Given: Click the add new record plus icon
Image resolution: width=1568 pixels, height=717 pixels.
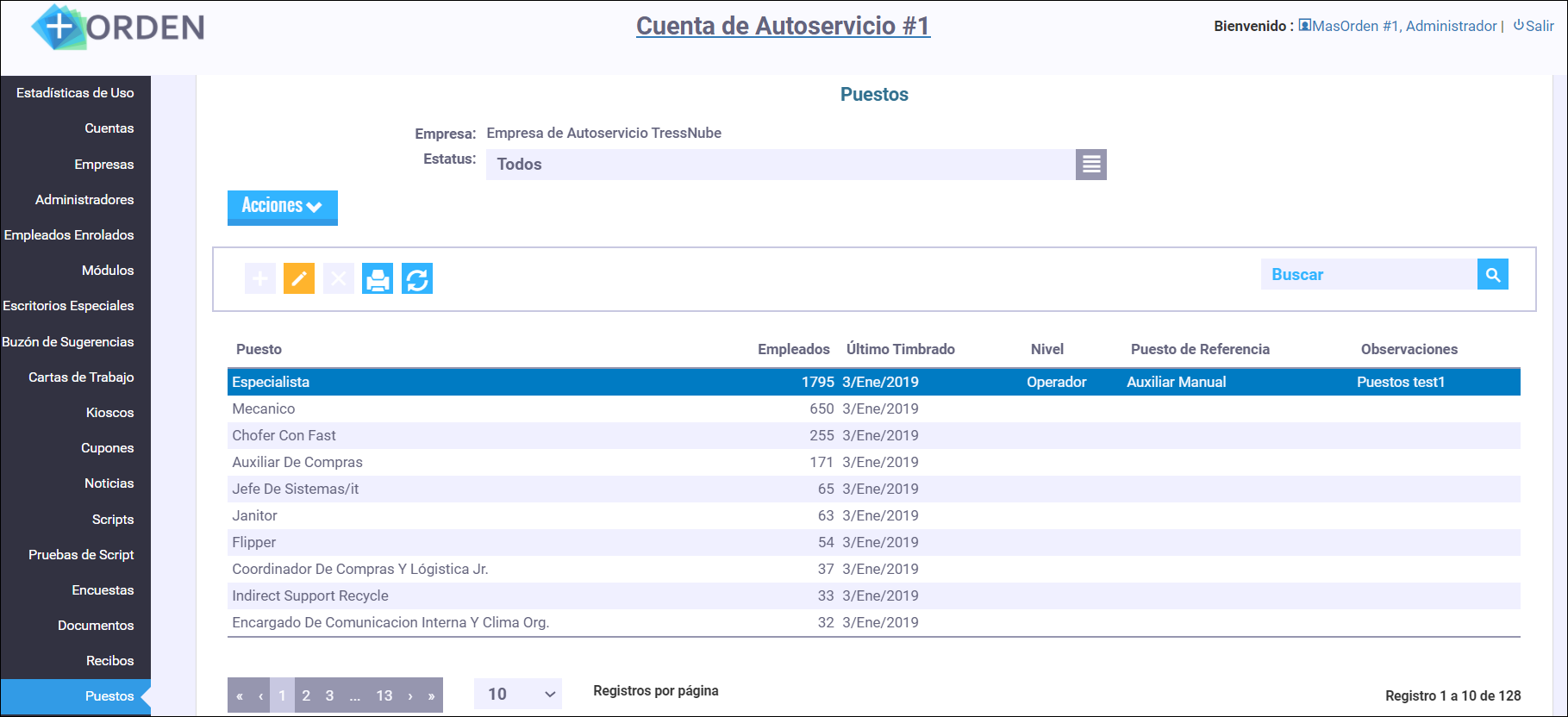Looking at the screenshot, I should (x=260, y=278).
